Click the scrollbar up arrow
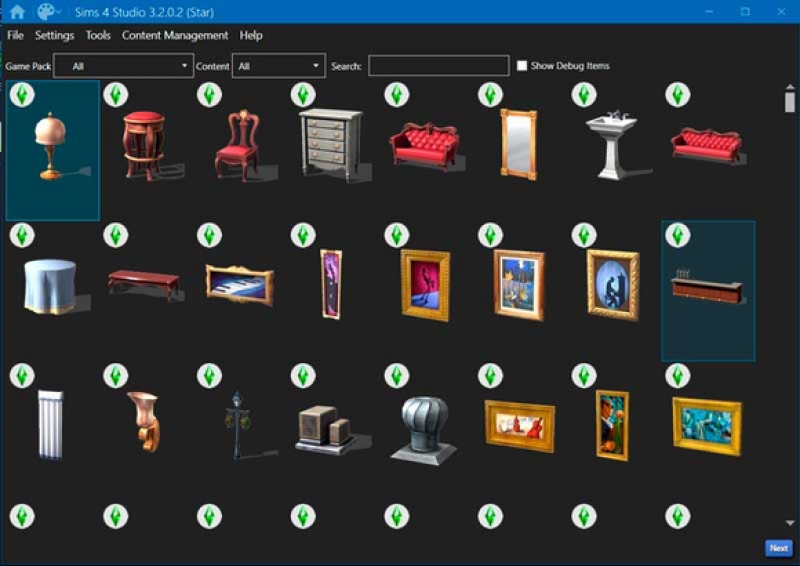Screen dimensions: 800x566 [x=790, y=87]
